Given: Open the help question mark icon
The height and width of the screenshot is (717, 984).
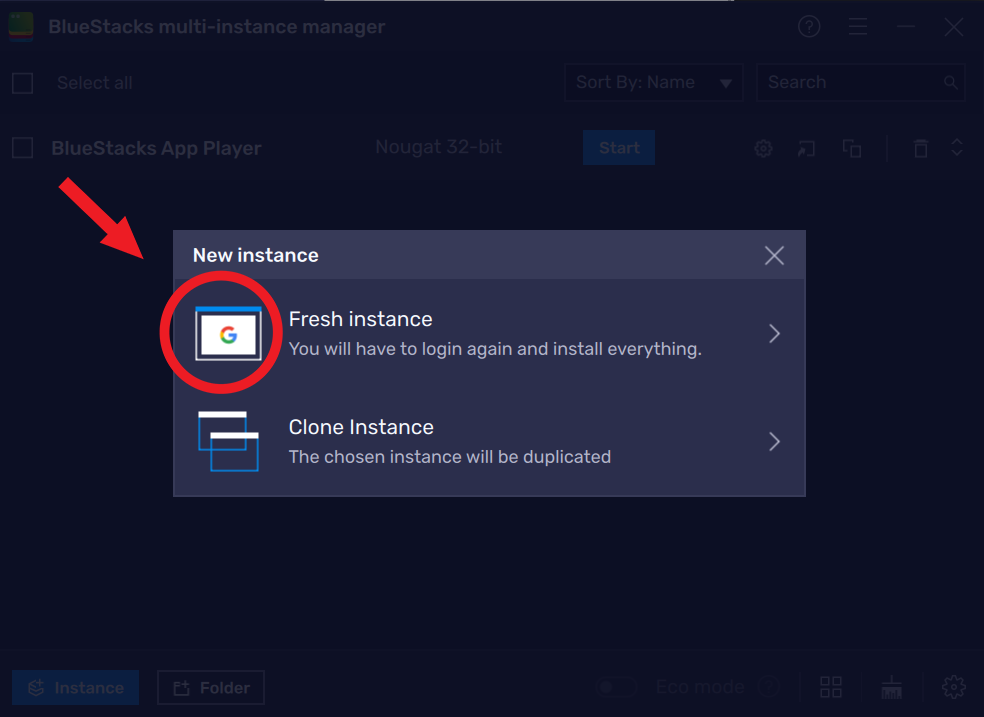Looking at the screenshot, I should [x=809, y=26].
